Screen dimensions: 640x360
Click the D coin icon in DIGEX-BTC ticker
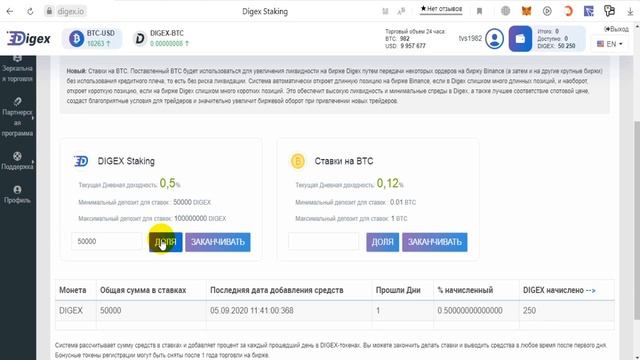point(140,39)
